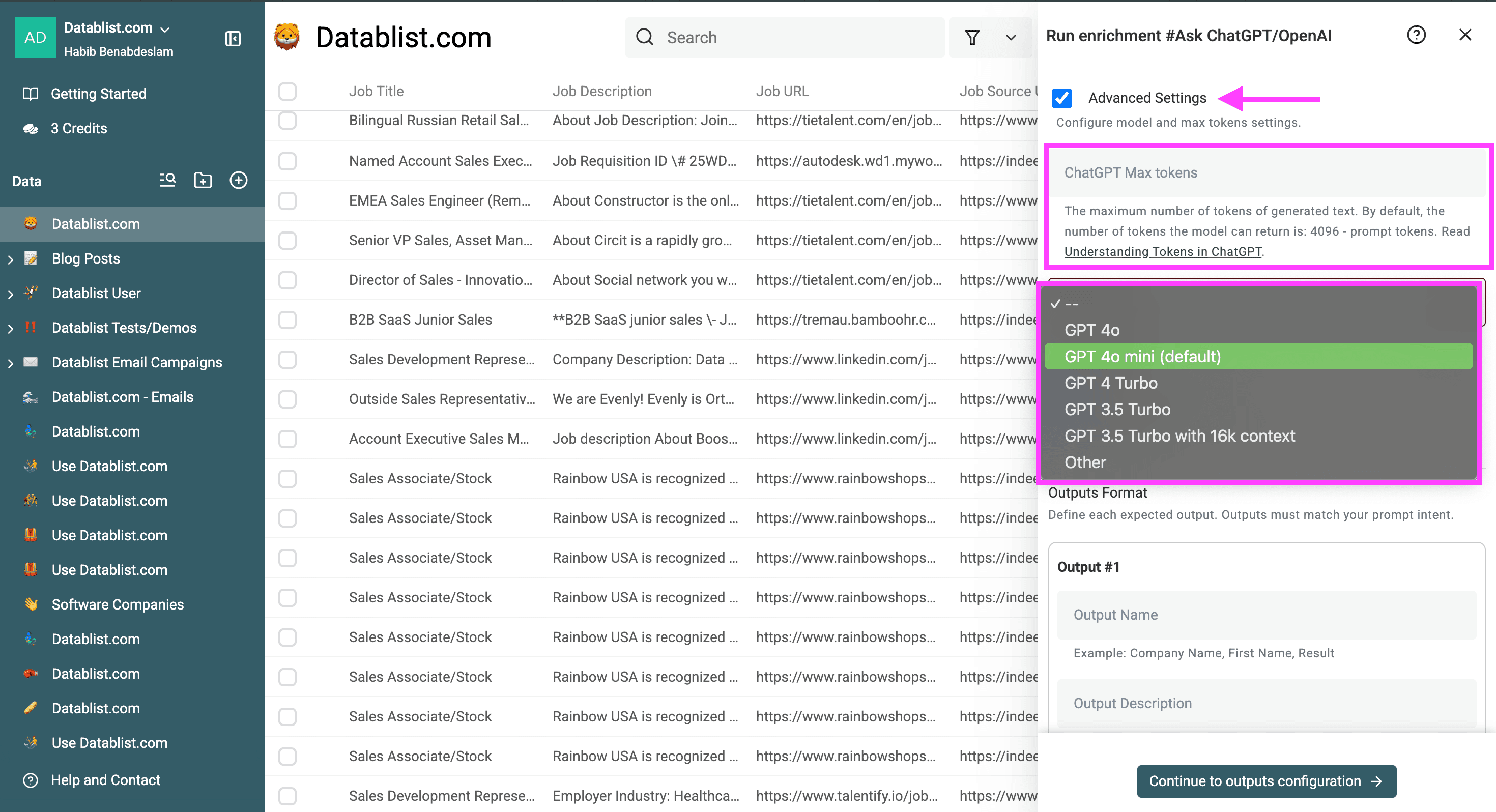
Task: Click the Datablist Email Campaigns envelope icon
Action: point(30,362)
